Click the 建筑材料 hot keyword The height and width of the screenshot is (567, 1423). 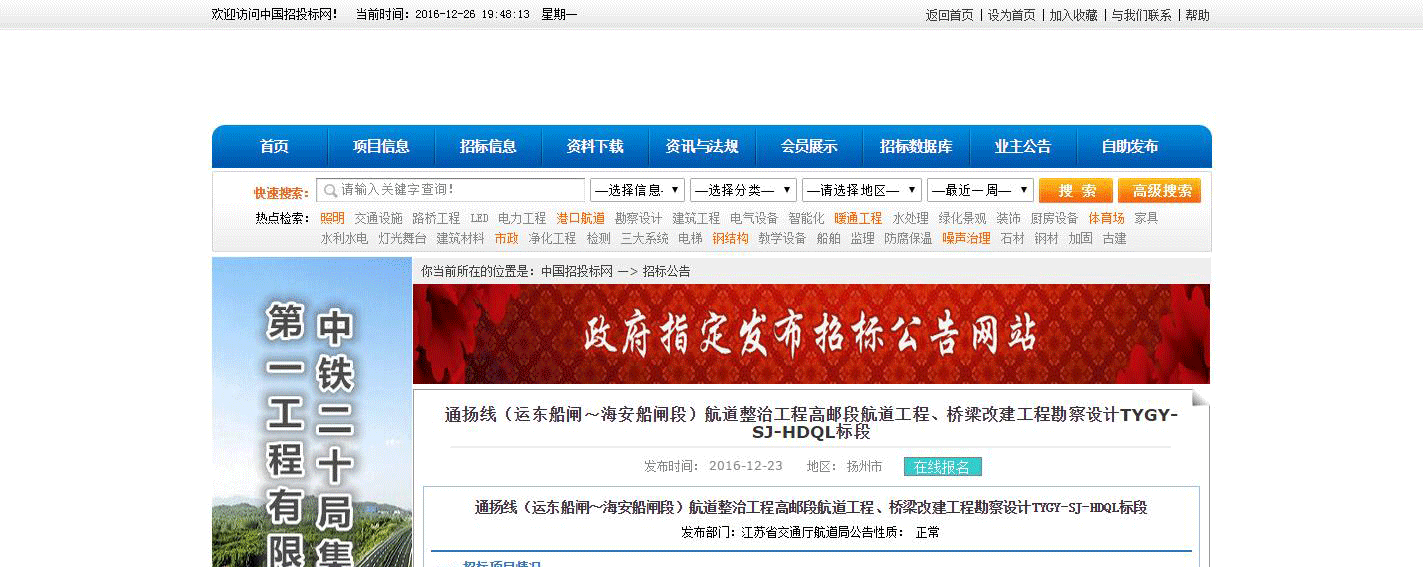coord(460,239)
